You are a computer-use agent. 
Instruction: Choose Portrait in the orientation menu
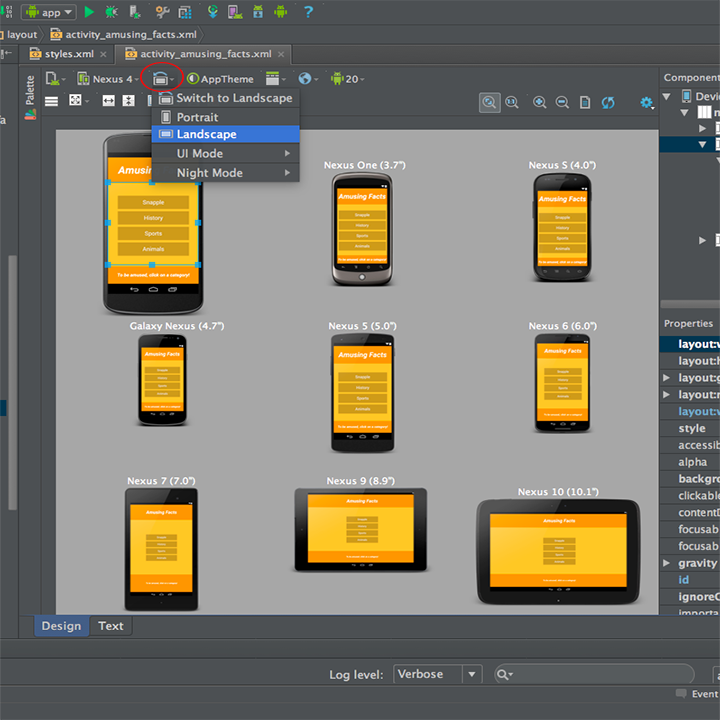tap(197, 117)
